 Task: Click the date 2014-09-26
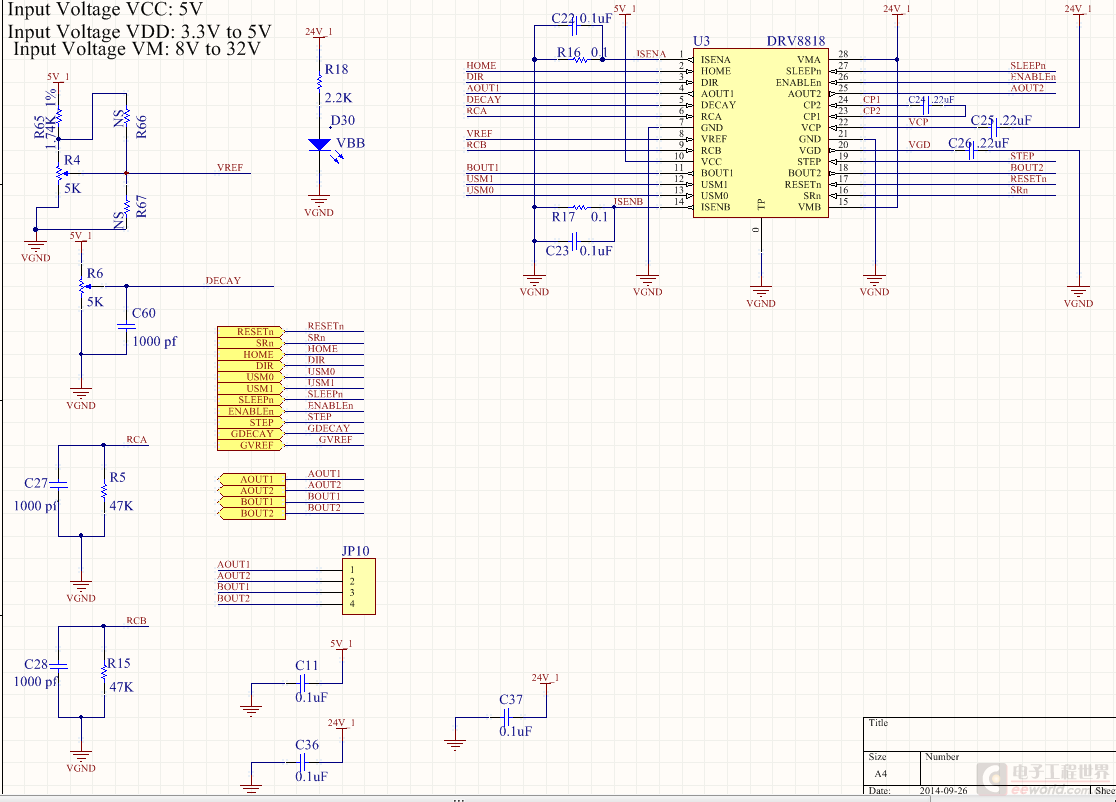(943, 791)
